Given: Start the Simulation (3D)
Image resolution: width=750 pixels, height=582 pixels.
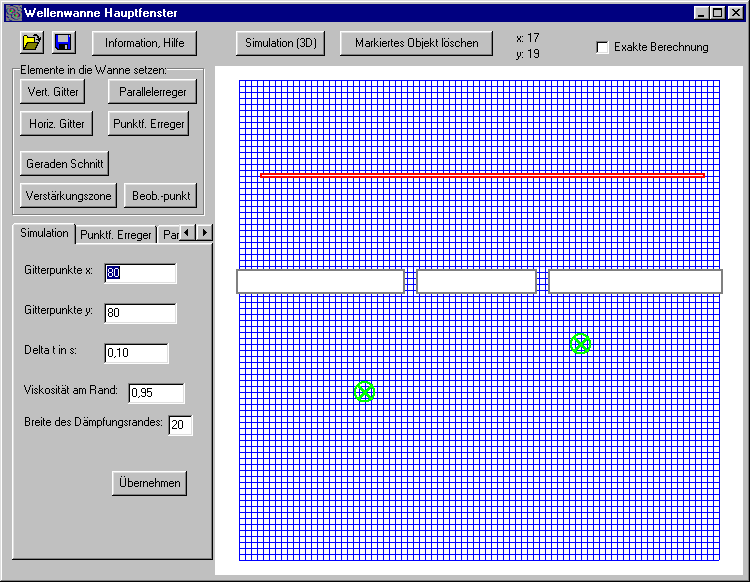Looking at the screenshot, I should tap(280, 43).
